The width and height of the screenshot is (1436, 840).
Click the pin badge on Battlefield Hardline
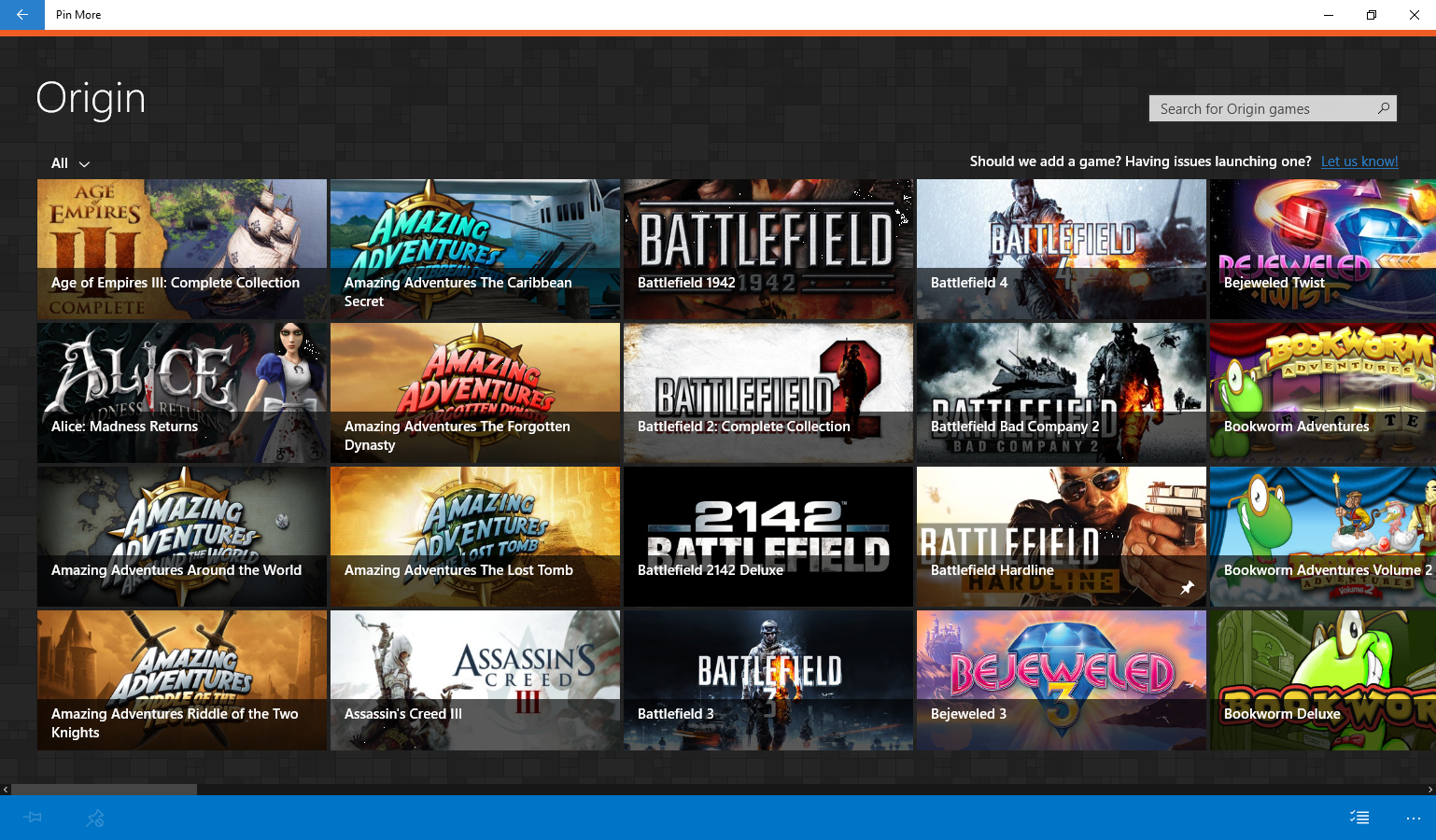[x=1187, y=587]
